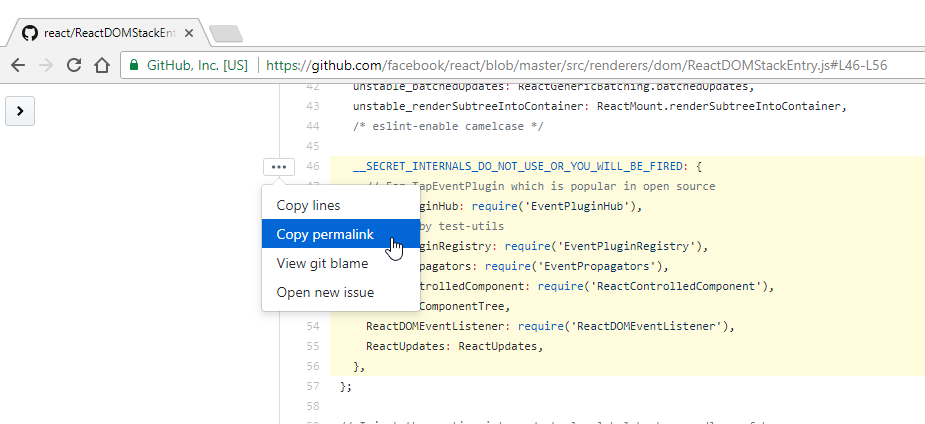925x424 pixels.
Task: Click the GitHub favicon on the tab
Action: pos(29,33)
